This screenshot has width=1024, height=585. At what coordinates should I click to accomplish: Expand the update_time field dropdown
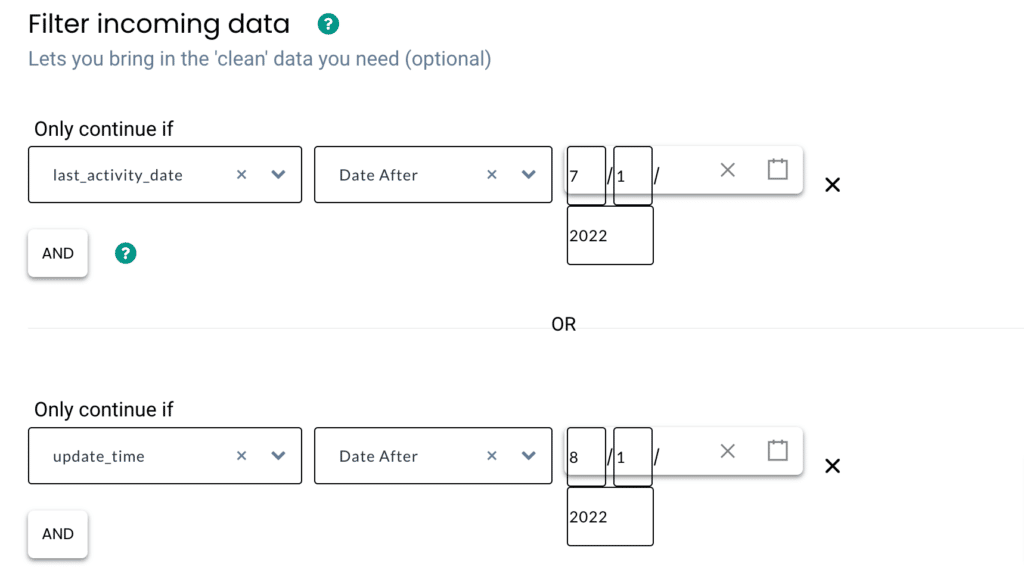[278, 456]
